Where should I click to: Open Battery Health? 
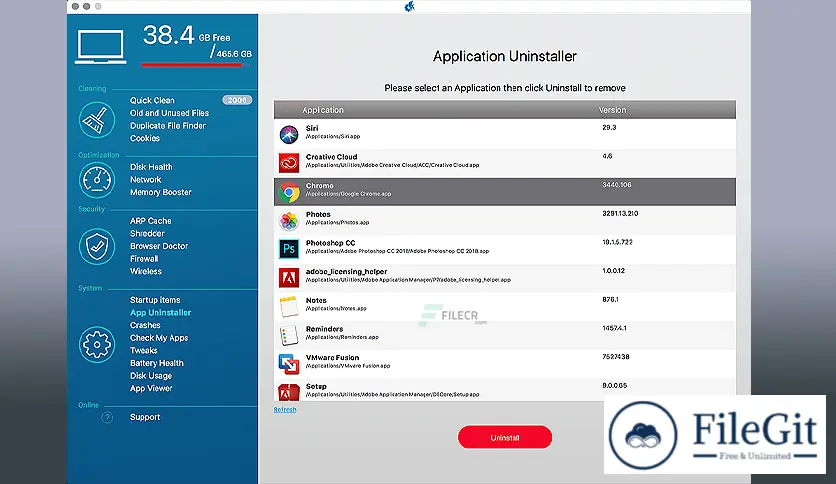[157, 363]
